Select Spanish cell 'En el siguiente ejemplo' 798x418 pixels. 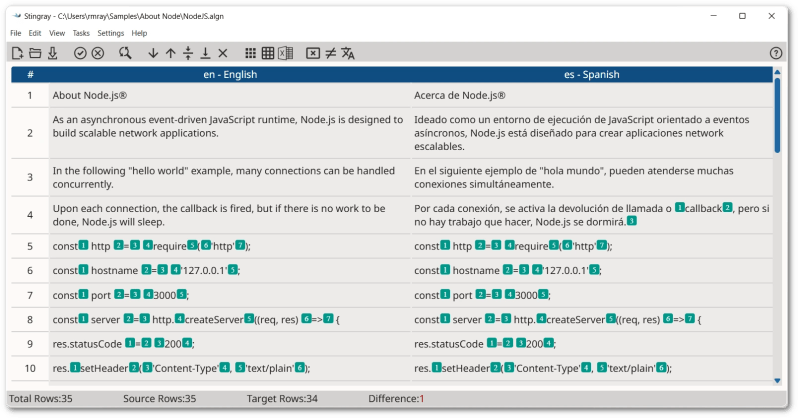pyautogui.click(x=591, y=177)
